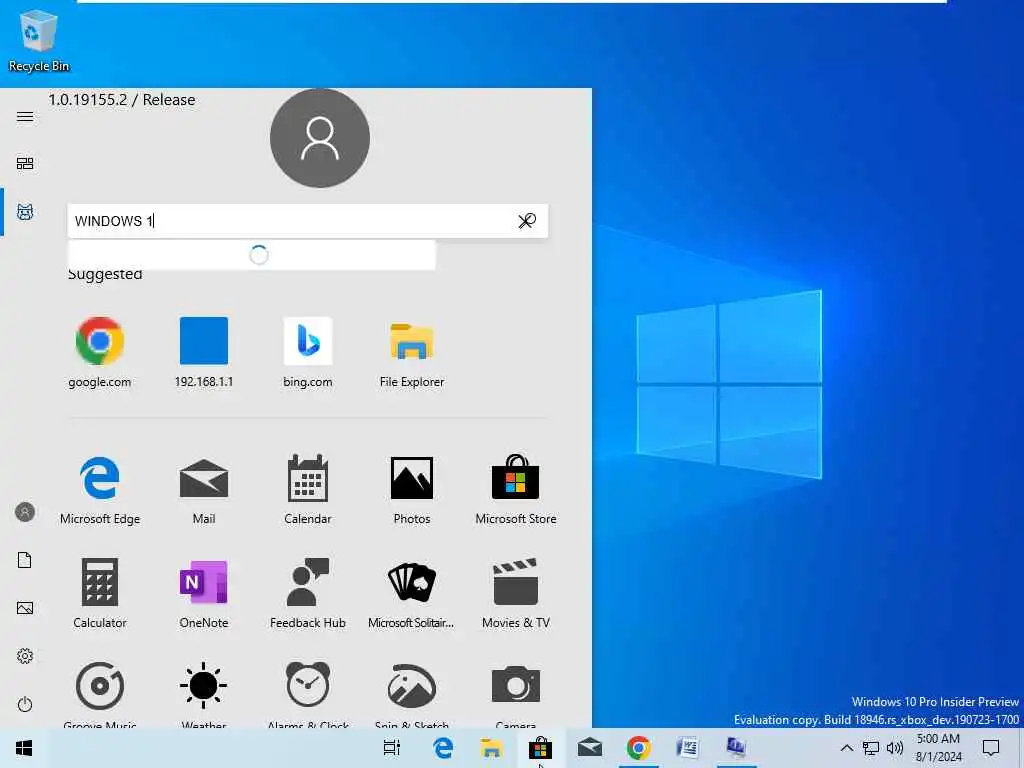Switch to the Word document taskbar icon
Image resolution: width=1024 pixels, height=768 pixels.
[687, 748]
